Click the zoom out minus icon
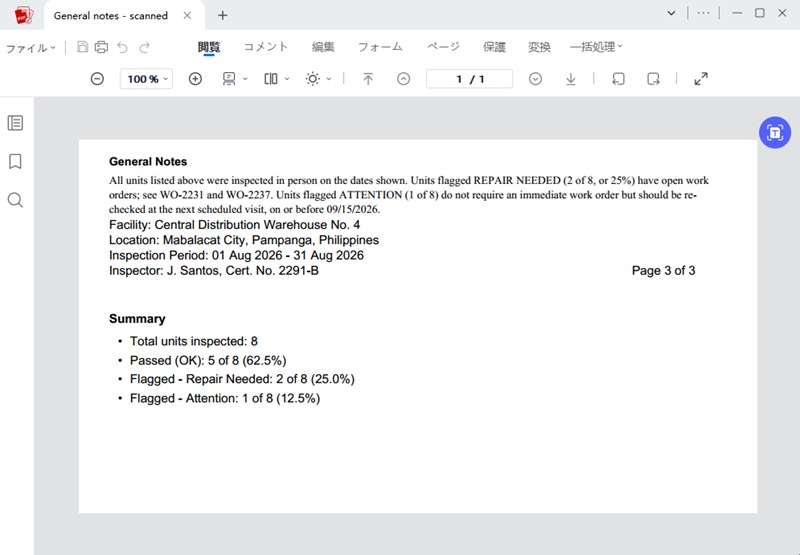The image size is (800, 555). pos(97,79)
